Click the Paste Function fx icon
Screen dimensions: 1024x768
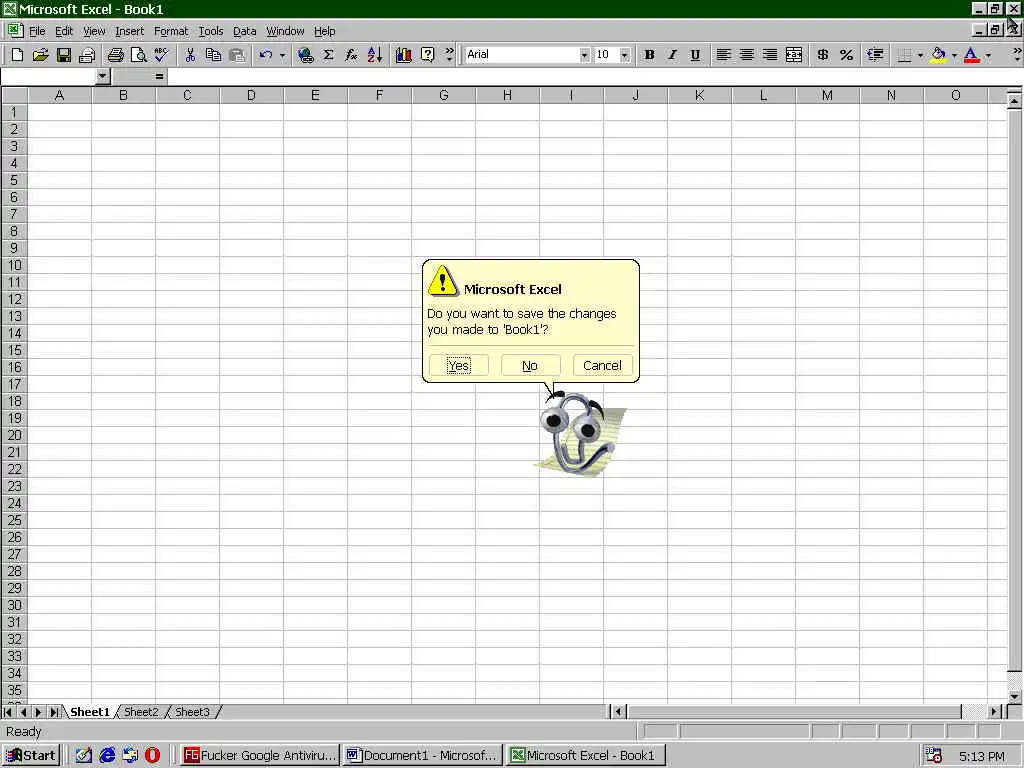[351, 55]
